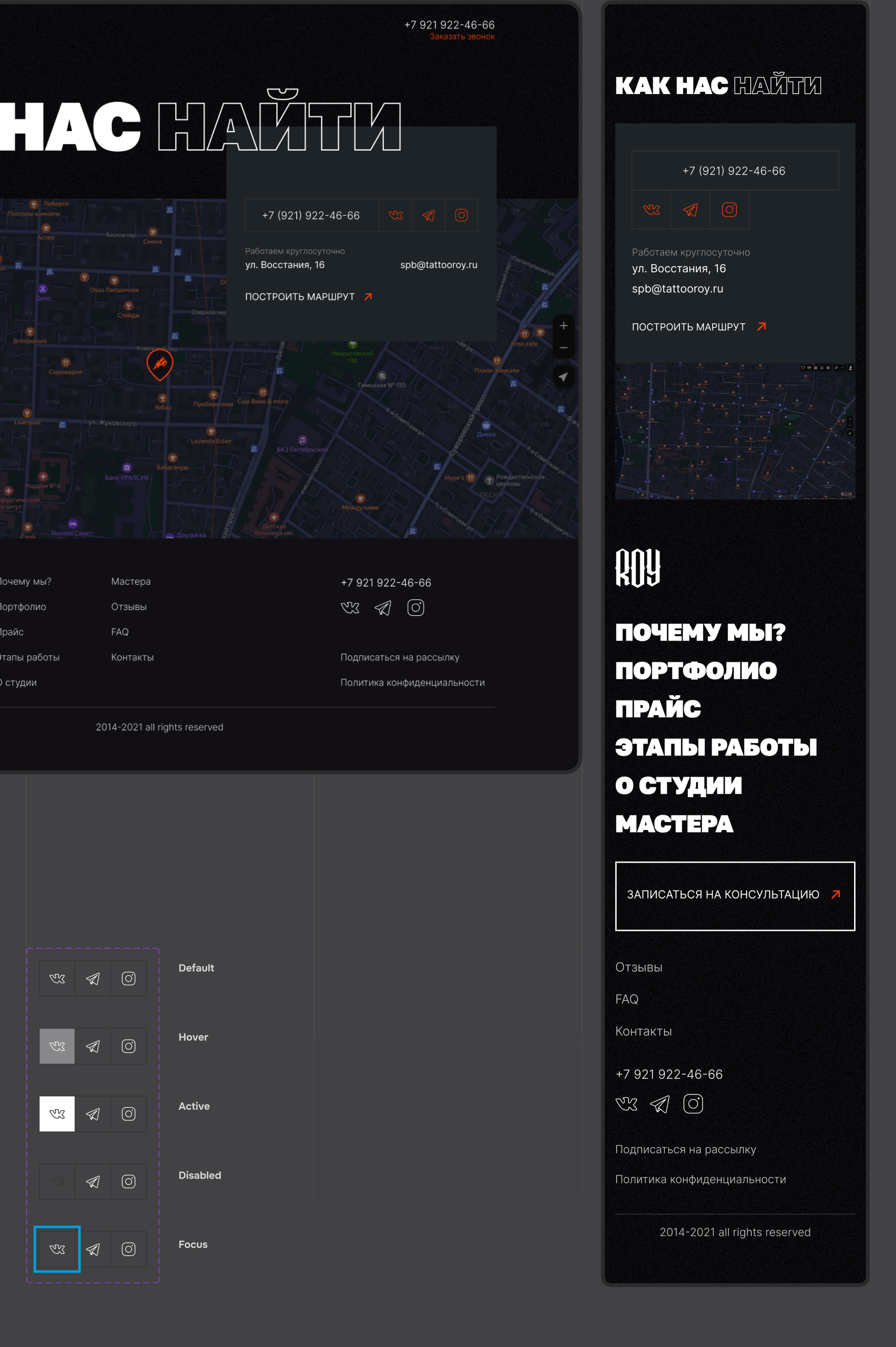This screenshot has height=1347, width=896.
Task: Click orange Telegram icon in desktop contact card
Action: pyautogui.click(x=428, y=215)
